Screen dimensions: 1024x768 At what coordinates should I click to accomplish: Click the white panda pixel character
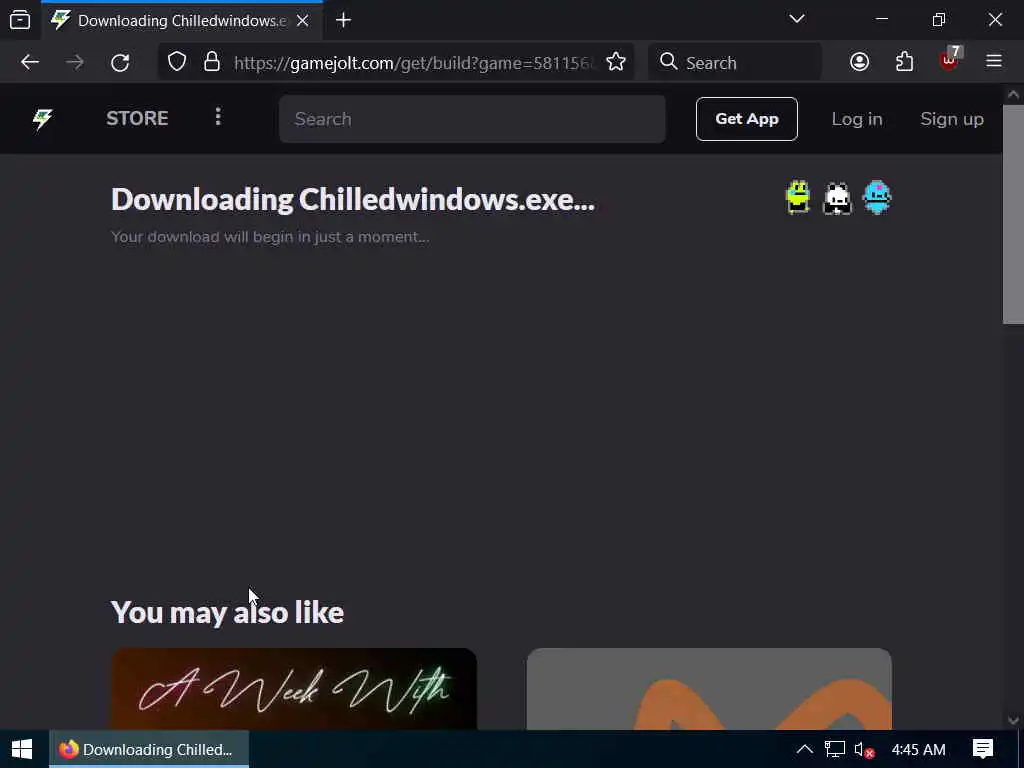coord(837,198)
